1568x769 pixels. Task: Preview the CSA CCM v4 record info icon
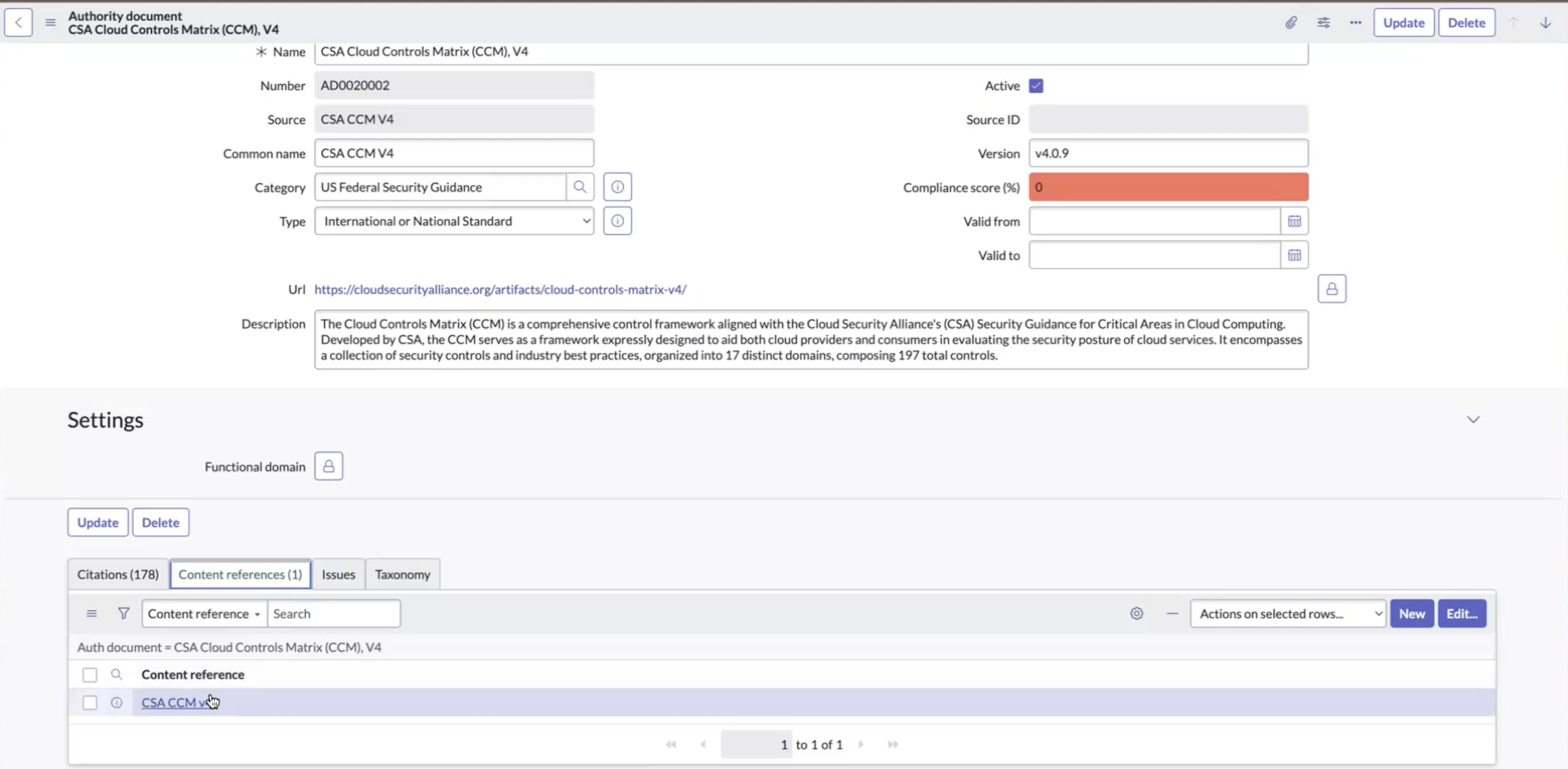(116, 703)
